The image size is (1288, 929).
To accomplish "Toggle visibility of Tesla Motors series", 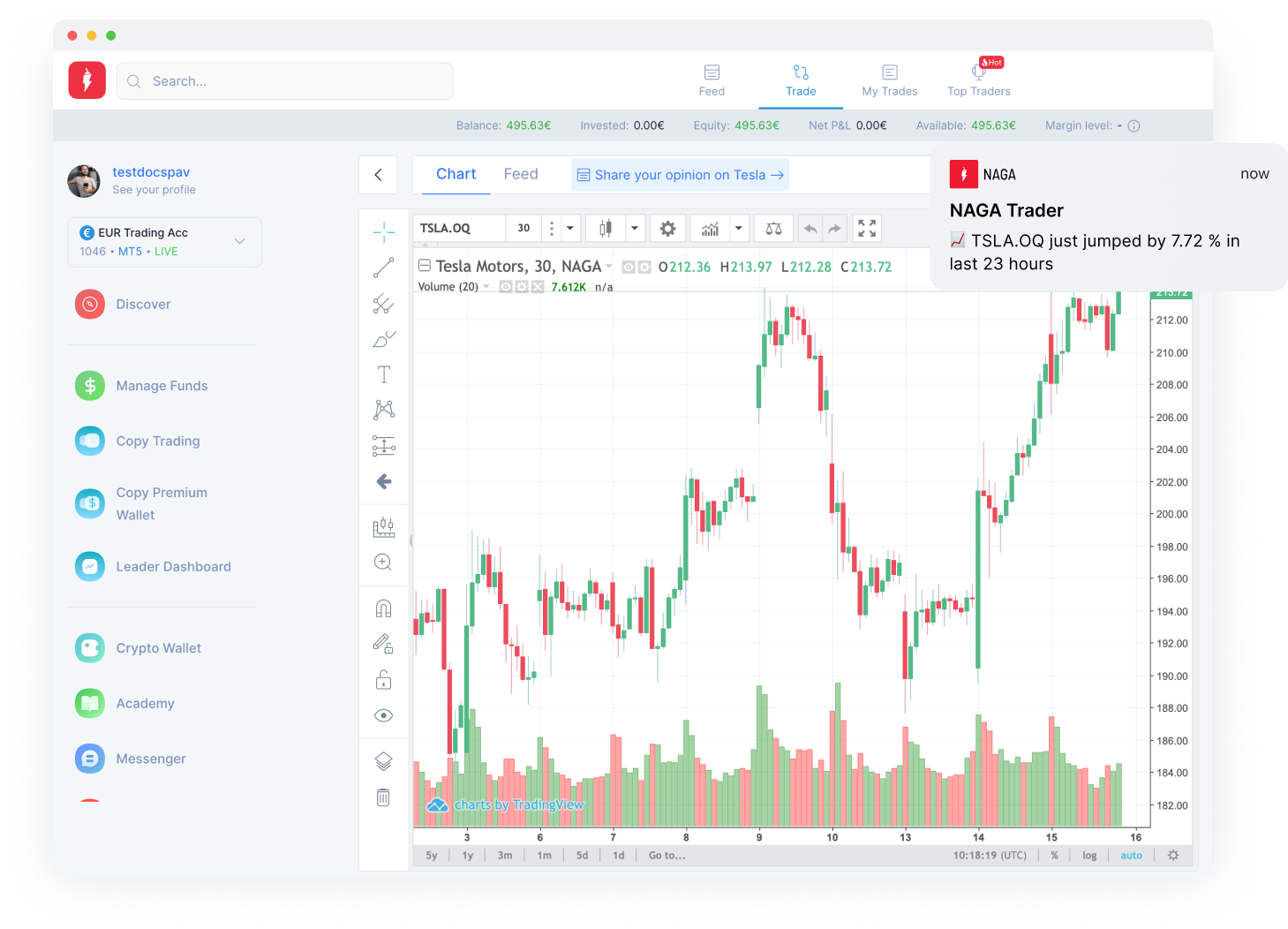I will click(x=628, y=267).
